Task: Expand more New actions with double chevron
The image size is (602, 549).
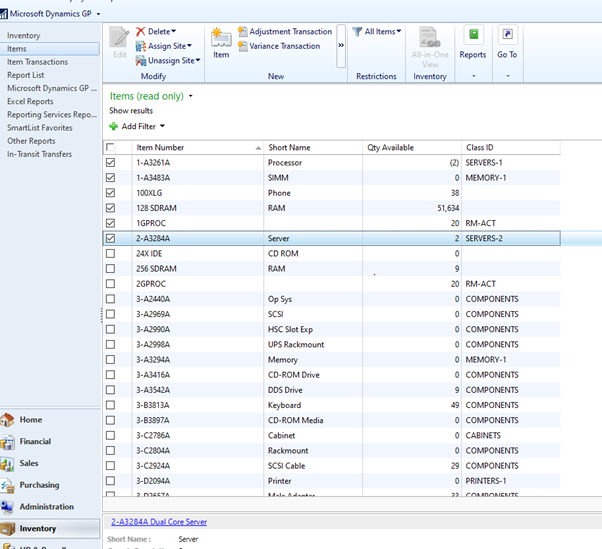Action: 341,45
